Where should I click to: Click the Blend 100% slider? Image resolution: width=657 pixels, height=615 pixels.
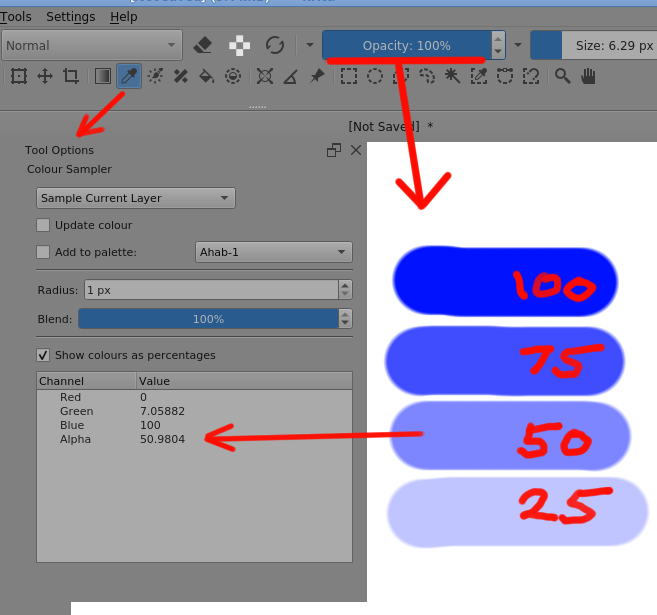click(208, 319)
